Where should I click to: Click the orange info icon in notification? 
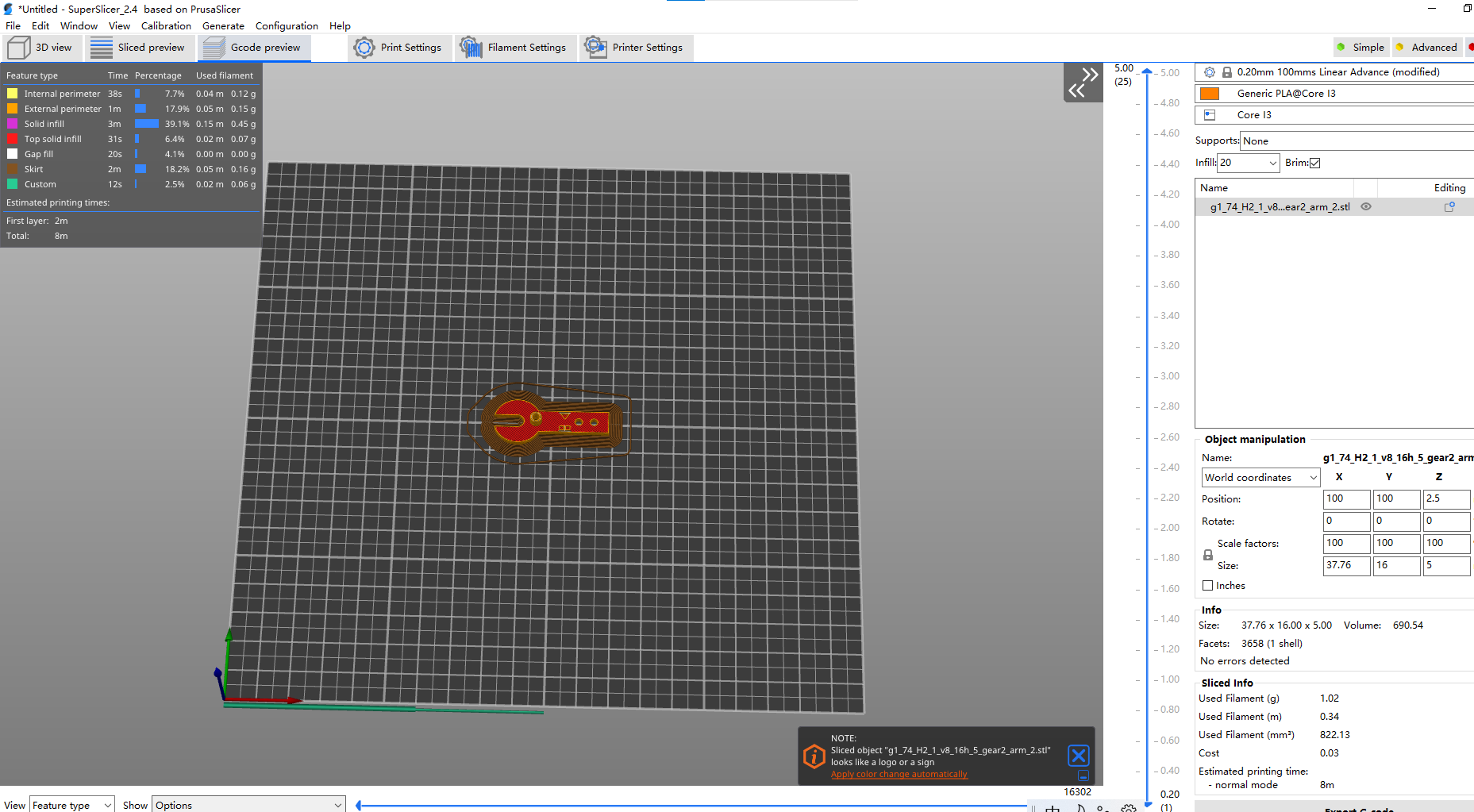pos(814,756)
